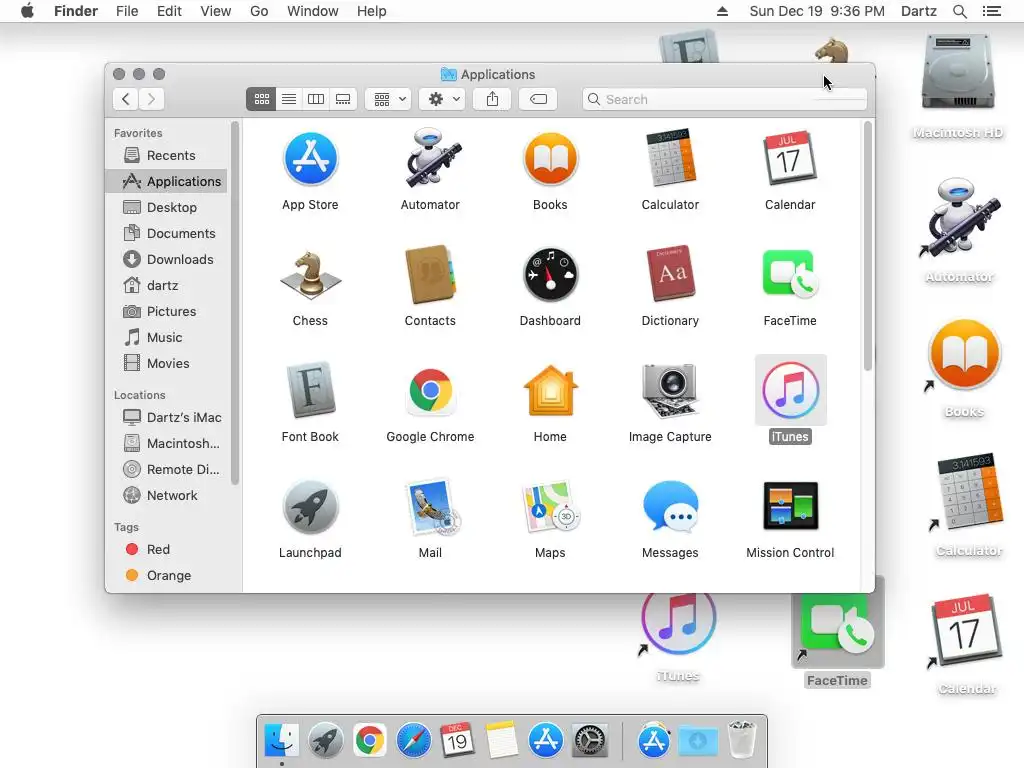The image size is (1024, 768).
Task: Go back with the back arrow
Action: coord(125,99)
